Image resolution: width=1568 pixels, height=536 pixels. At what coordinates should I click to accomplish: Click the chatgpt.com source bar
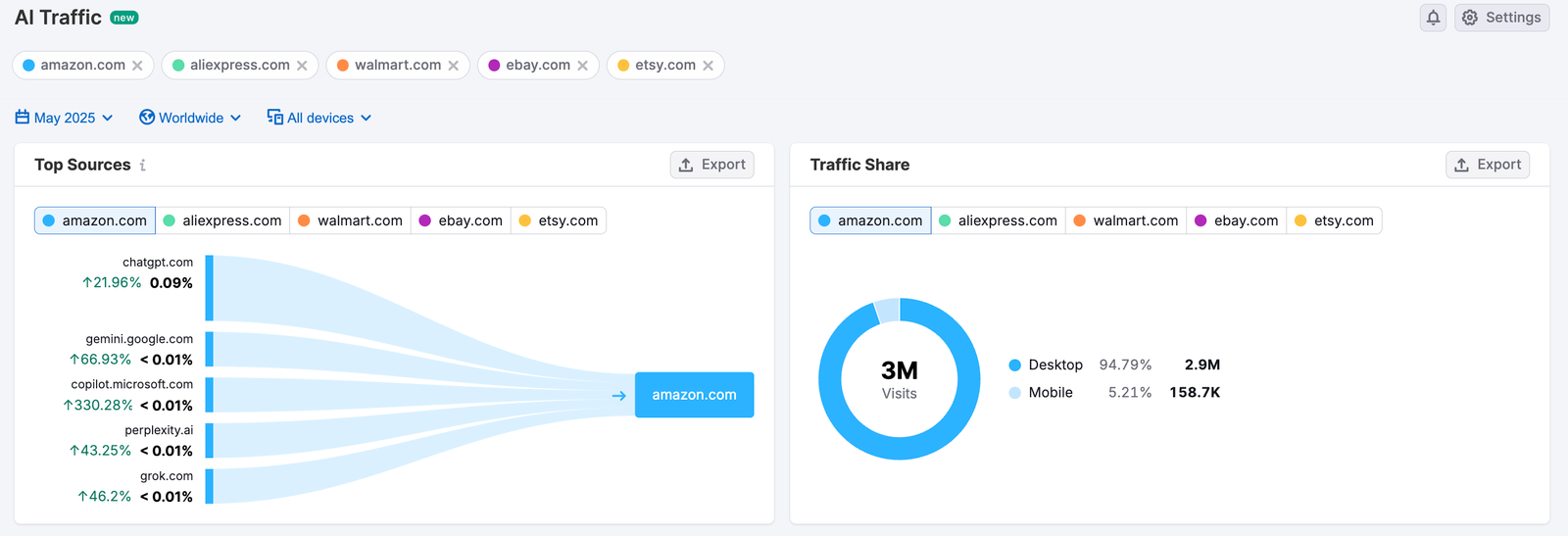[x=210, y=288]
